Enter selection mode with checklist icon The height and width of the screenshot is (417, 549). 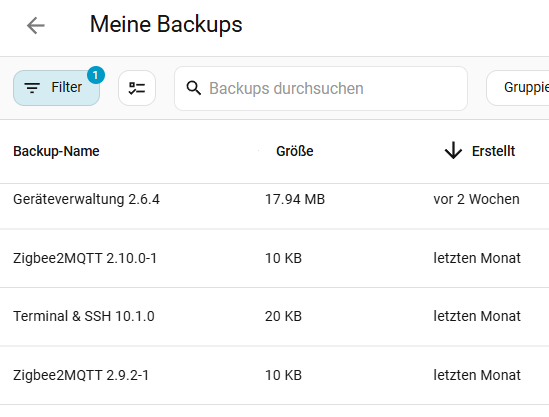pos(137,88)
